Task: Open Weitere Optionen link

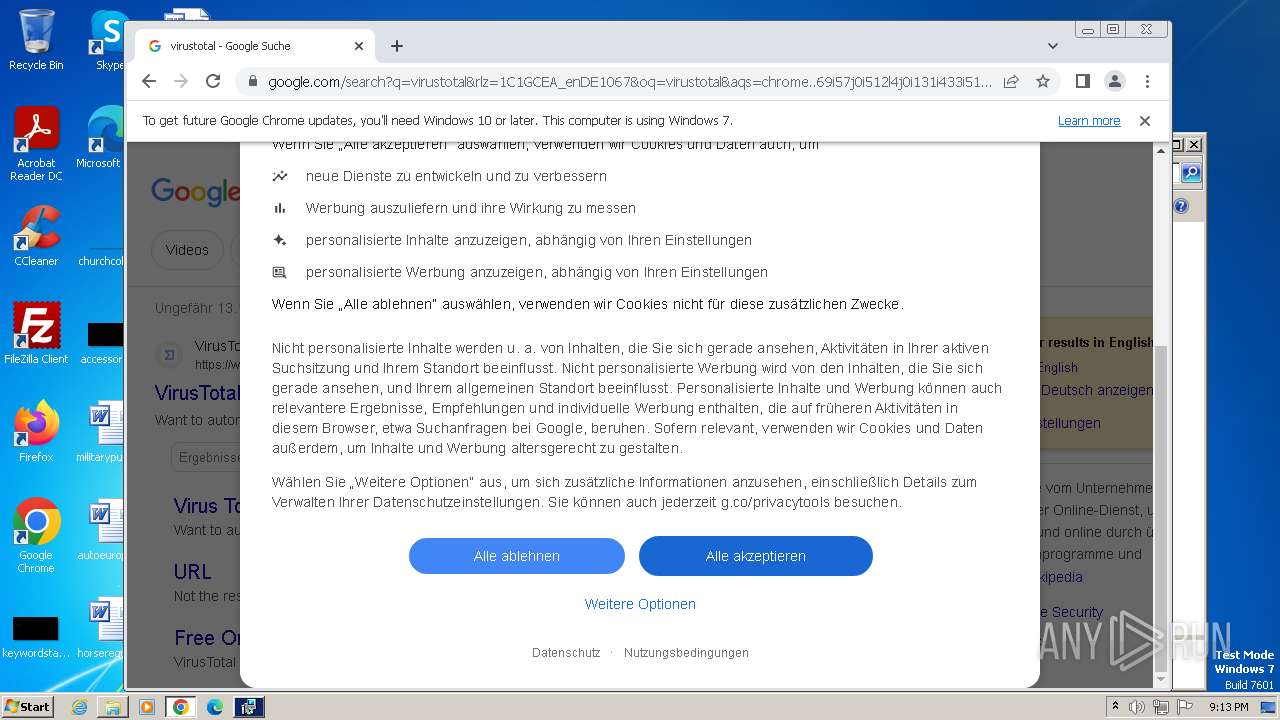Action: [x=640, y=604]
